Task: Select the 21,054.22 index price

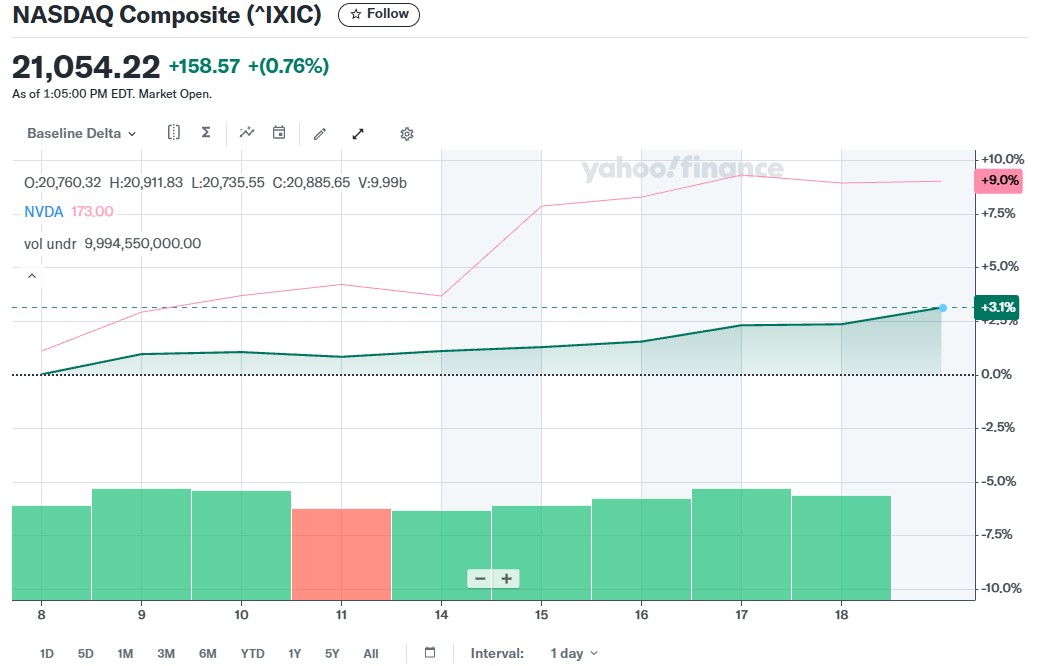Action: coord(86,67)
